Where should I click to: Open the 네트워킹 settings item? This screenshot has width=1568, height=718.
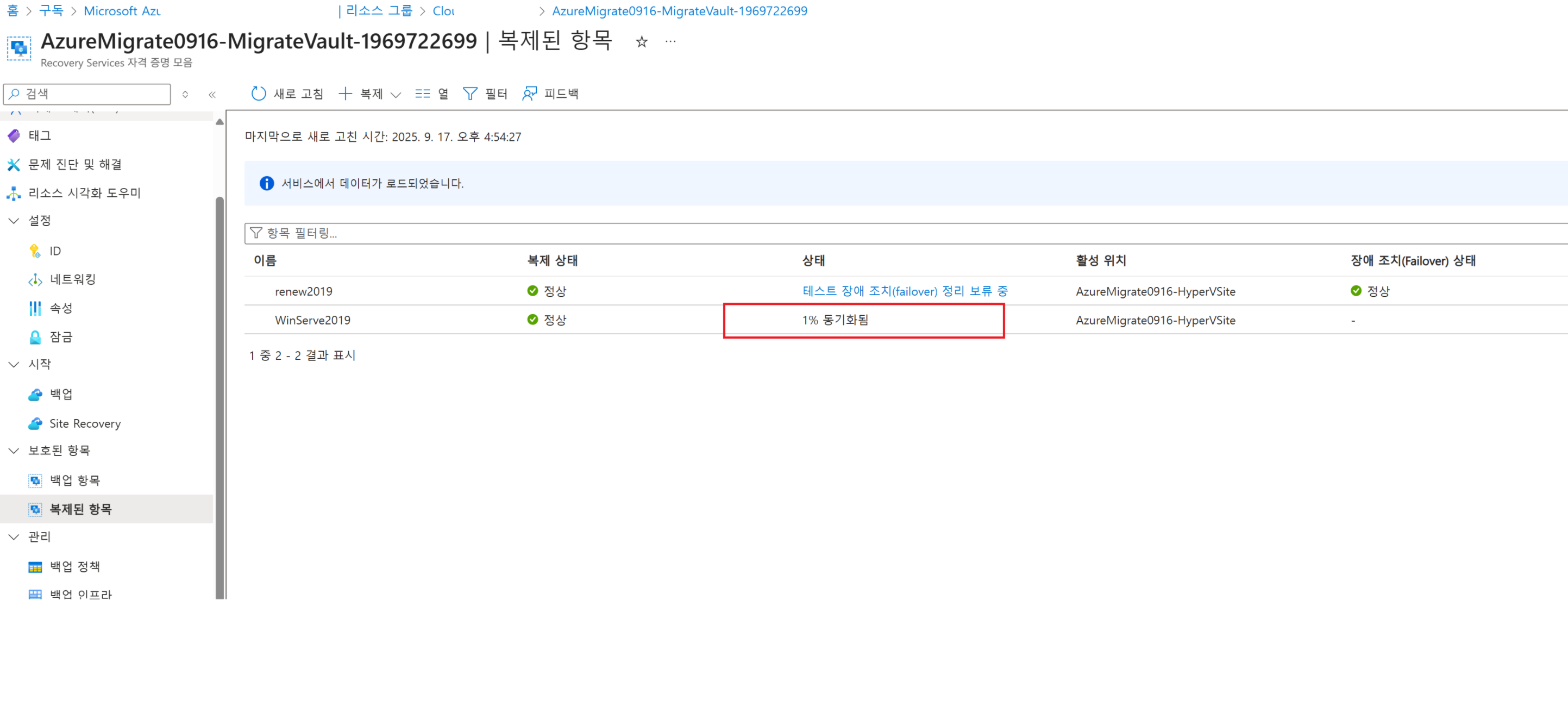click(x=72, y=279)
